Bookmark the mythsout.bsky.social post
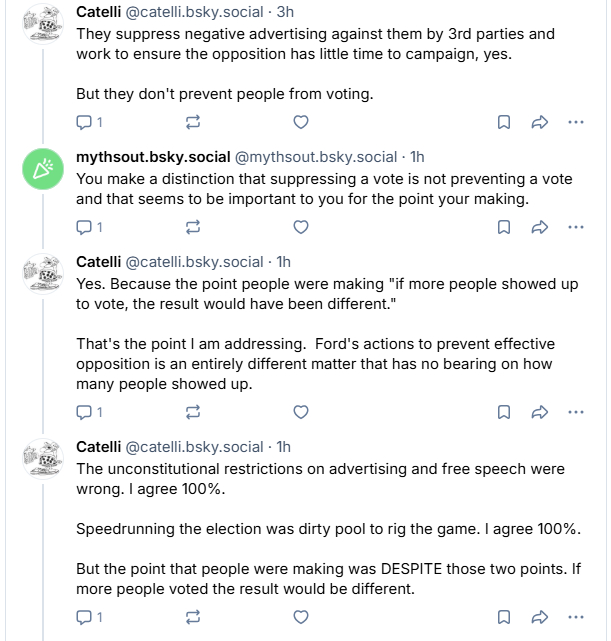This screenshot has width=611, height=641. (505, 227)
